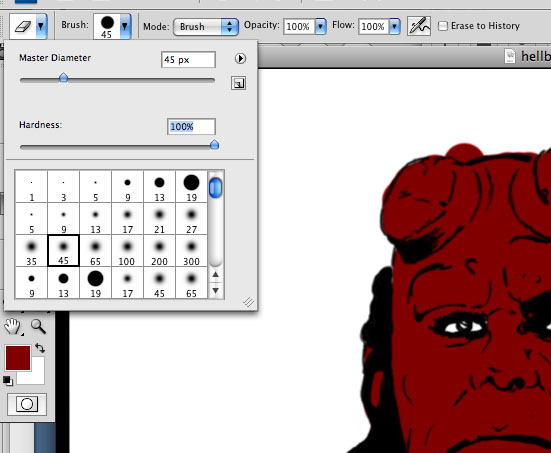Click the Master Diameter slider handle
Screen dimensions: 551x453
[63, 77]
